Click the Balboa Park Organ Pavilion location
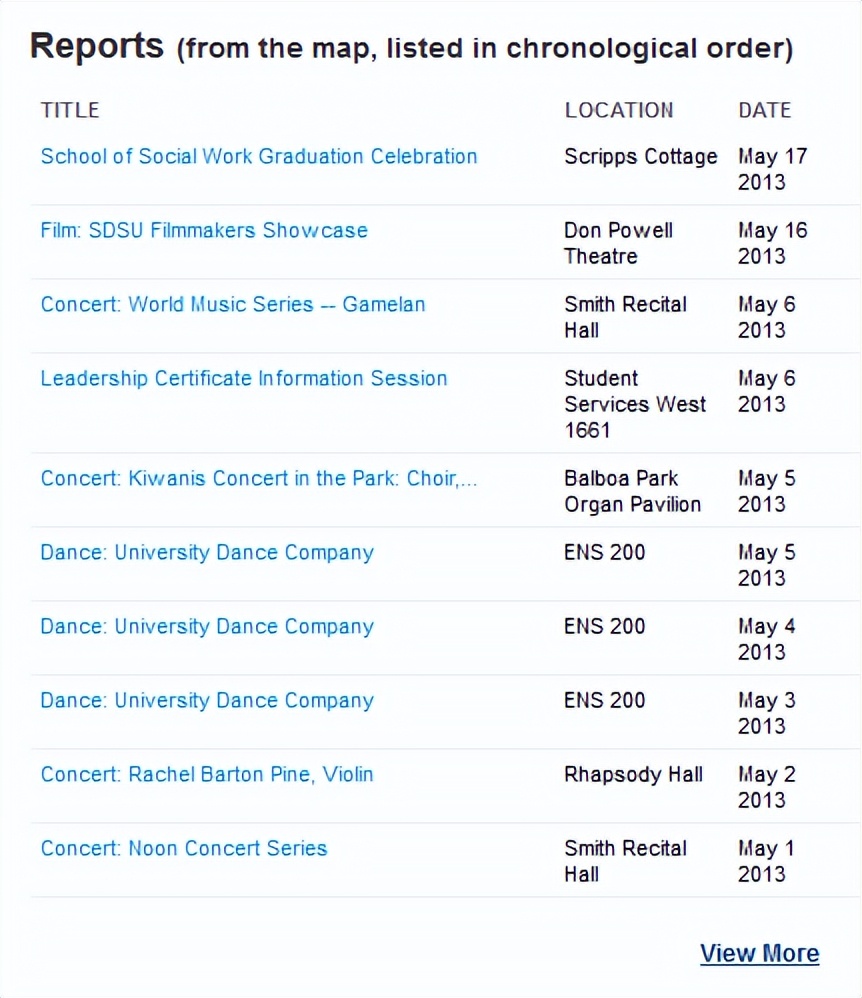Image resolution: width=862 pixels, height=998 pixels. [x=632, y=491]
